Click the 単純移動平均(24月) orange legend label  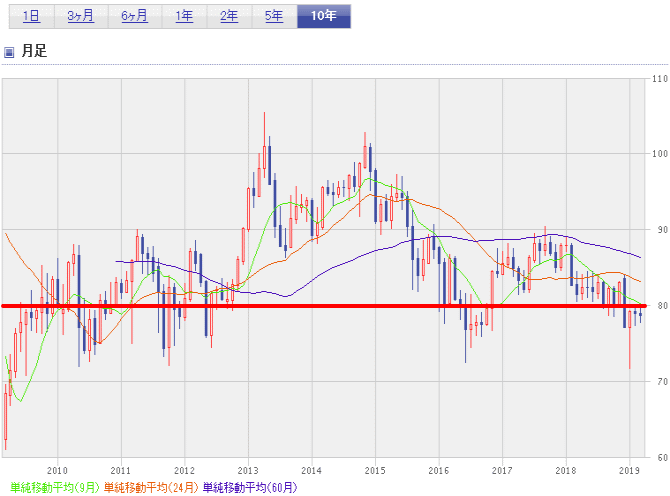[x=151, y=487]
